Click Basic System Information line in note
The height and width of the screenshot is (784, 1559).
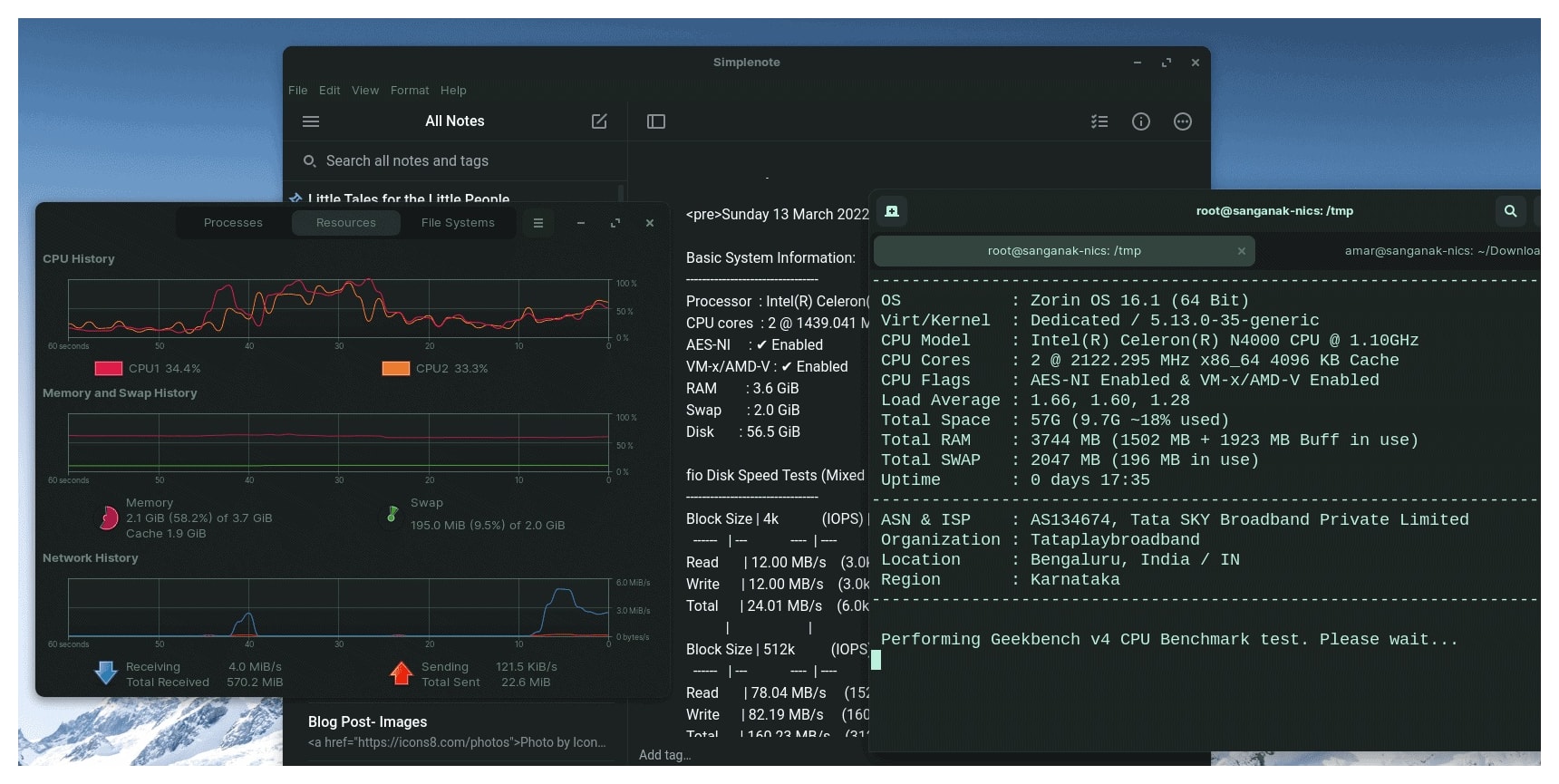[x=770, y=258]
